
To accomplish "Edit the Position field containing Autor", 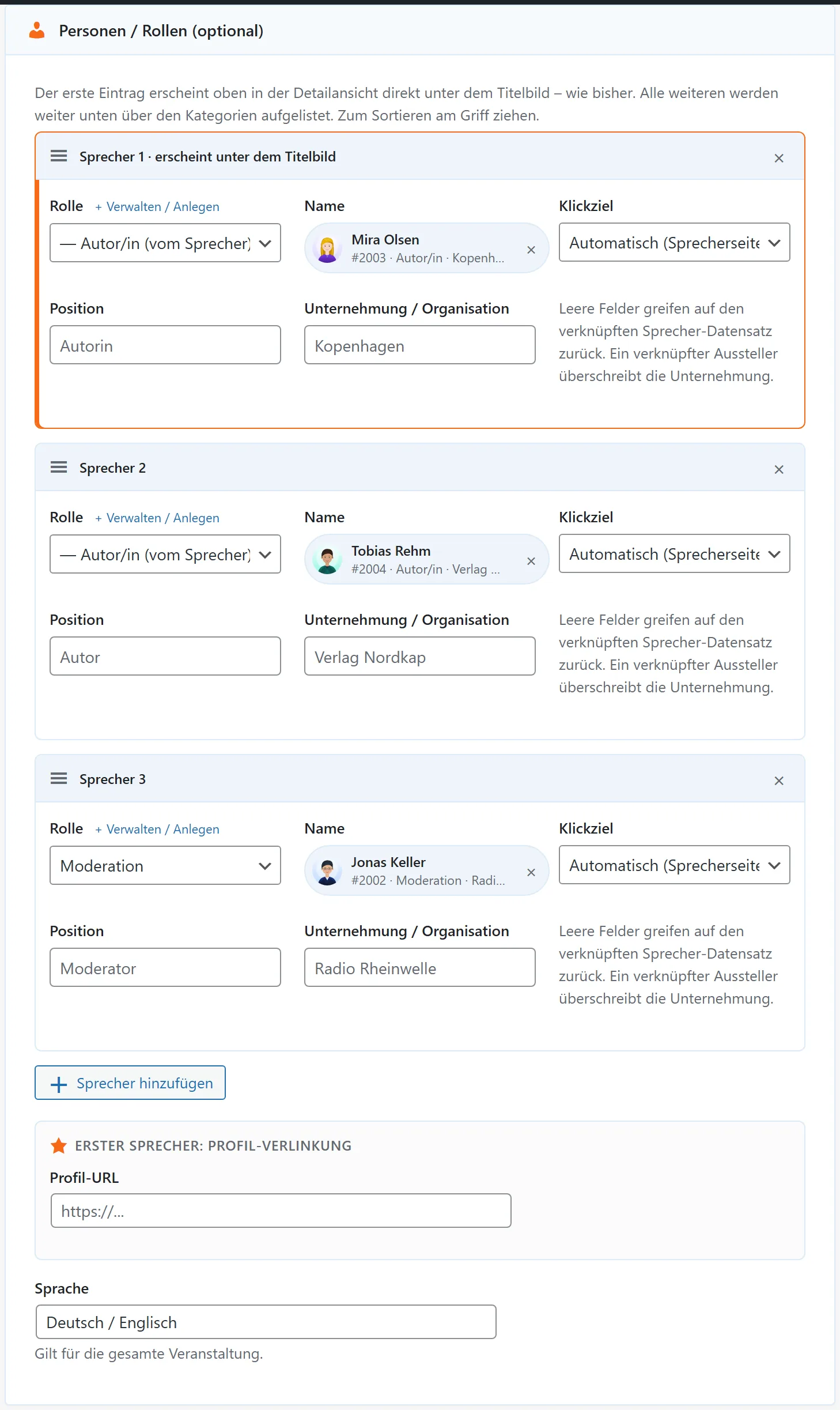I will click(x=165, y=656).
